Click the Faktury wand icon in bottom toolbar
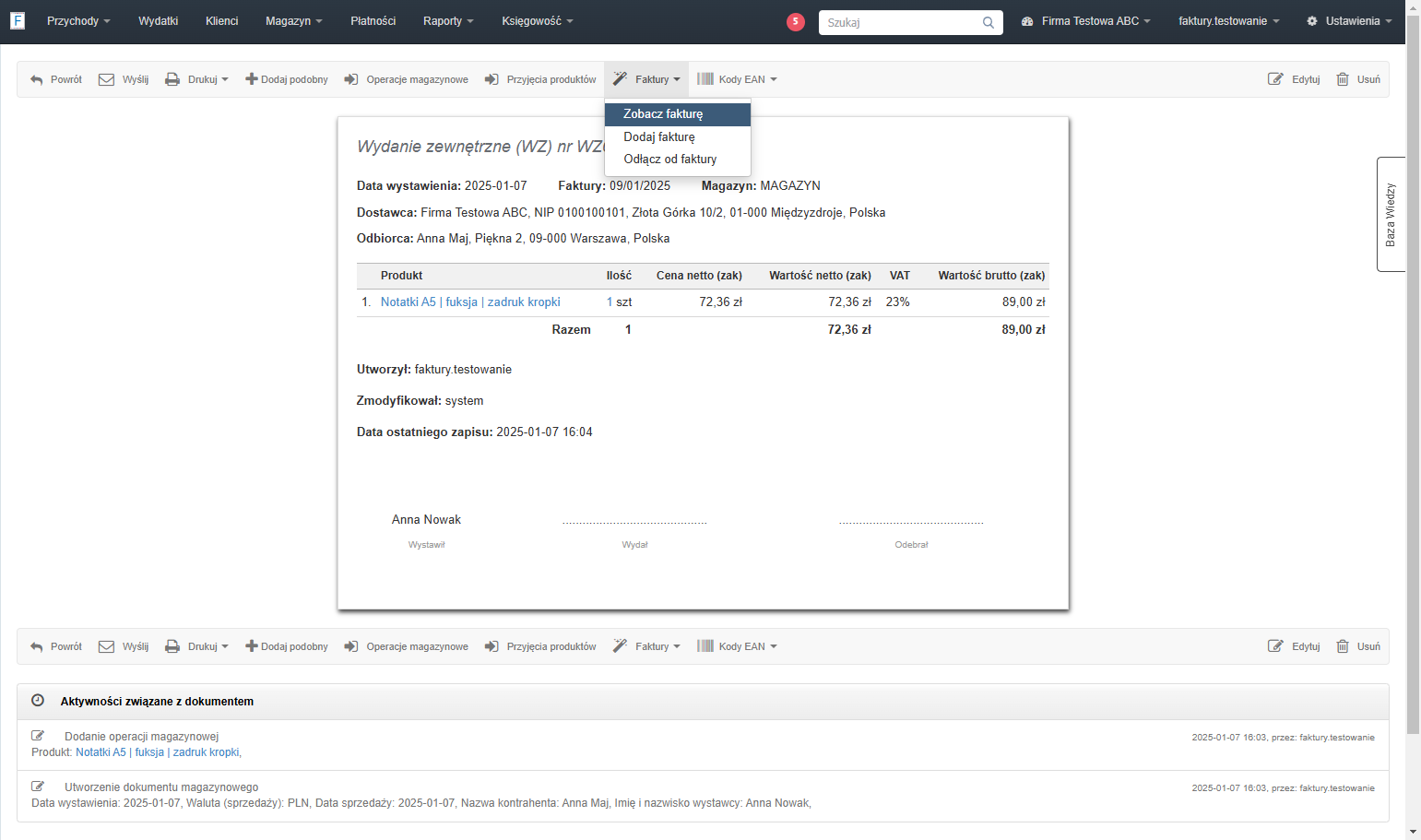The height and width of the screenshot is (840, 1421). (621, 646)
